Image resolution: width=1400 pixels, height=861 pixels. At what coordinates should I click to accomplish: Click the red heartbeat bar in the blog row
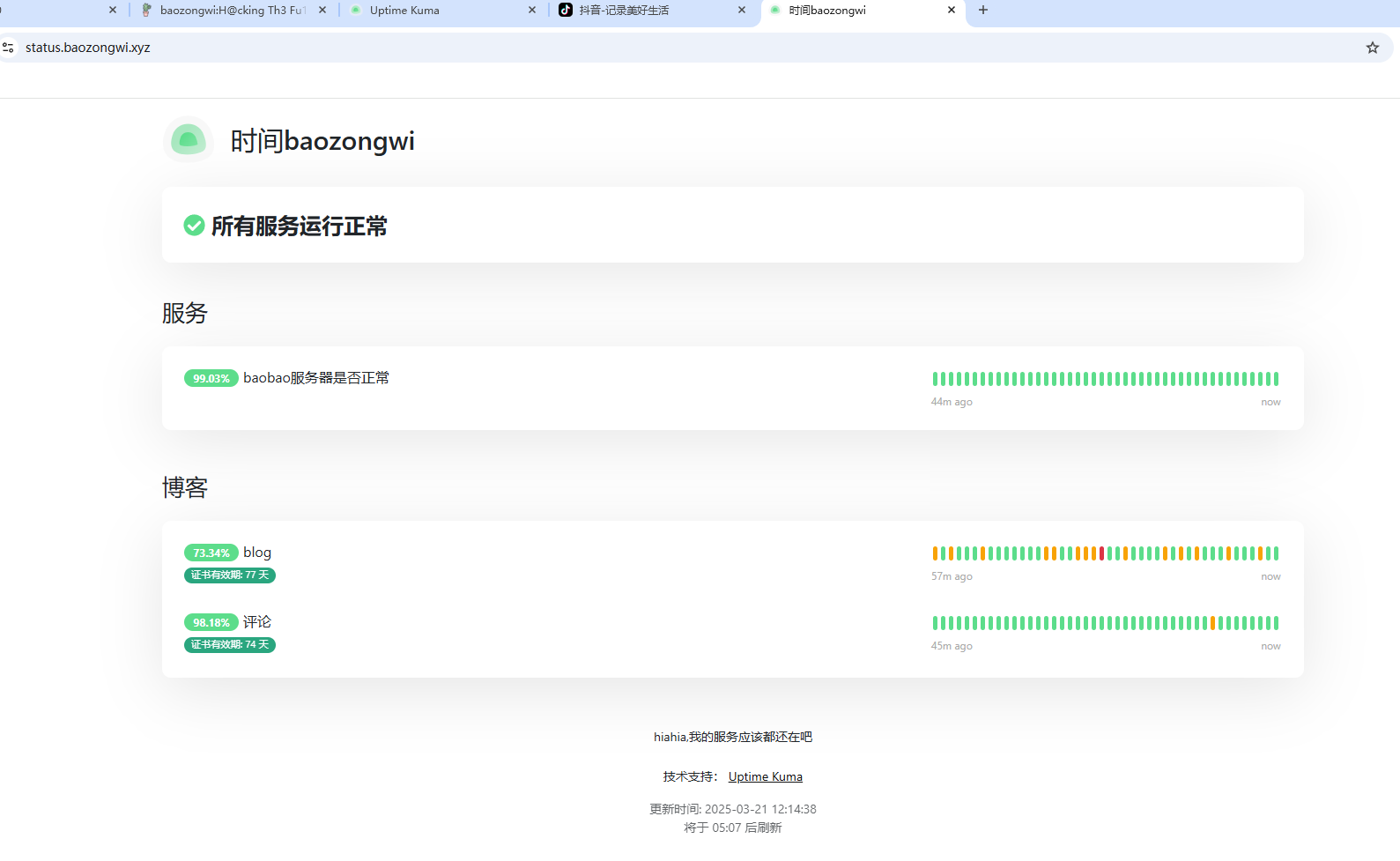pyautogui.click(x=1101, y=553)
